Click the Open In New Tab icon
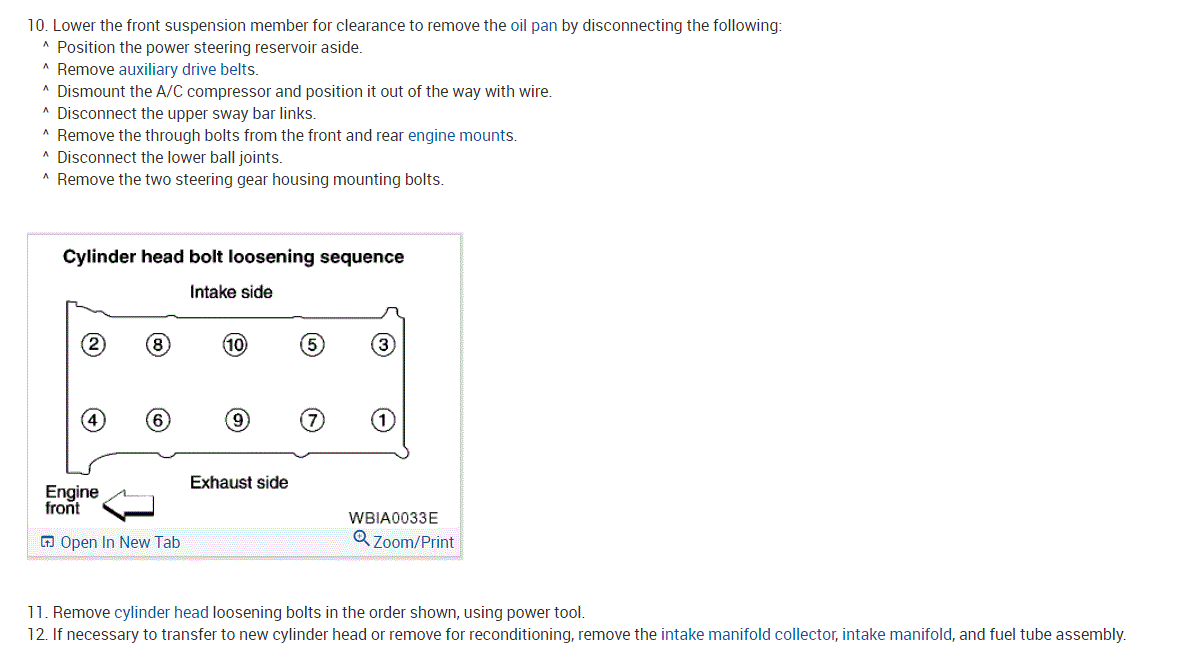Image resolution: width=1179 pixels, height=671 pixels. click(48, 543)
